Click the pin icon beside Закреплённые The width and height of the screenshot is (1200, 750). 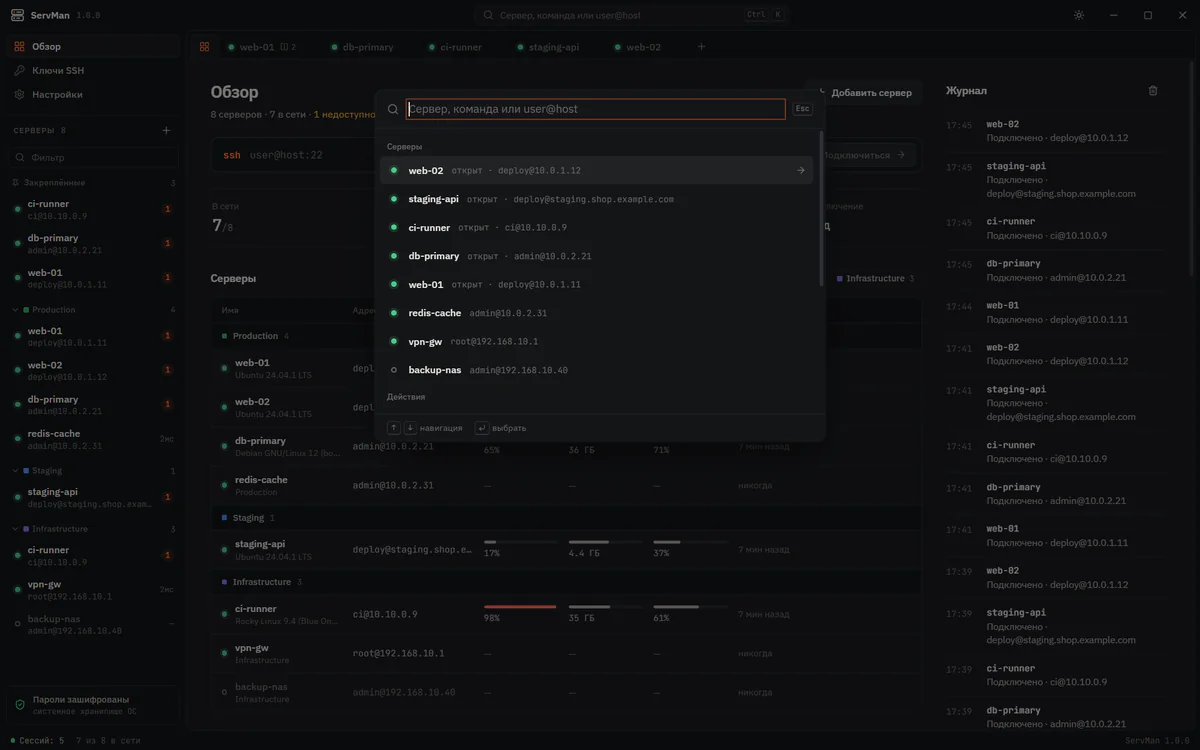pyautogui.click(x=15, y=183)
